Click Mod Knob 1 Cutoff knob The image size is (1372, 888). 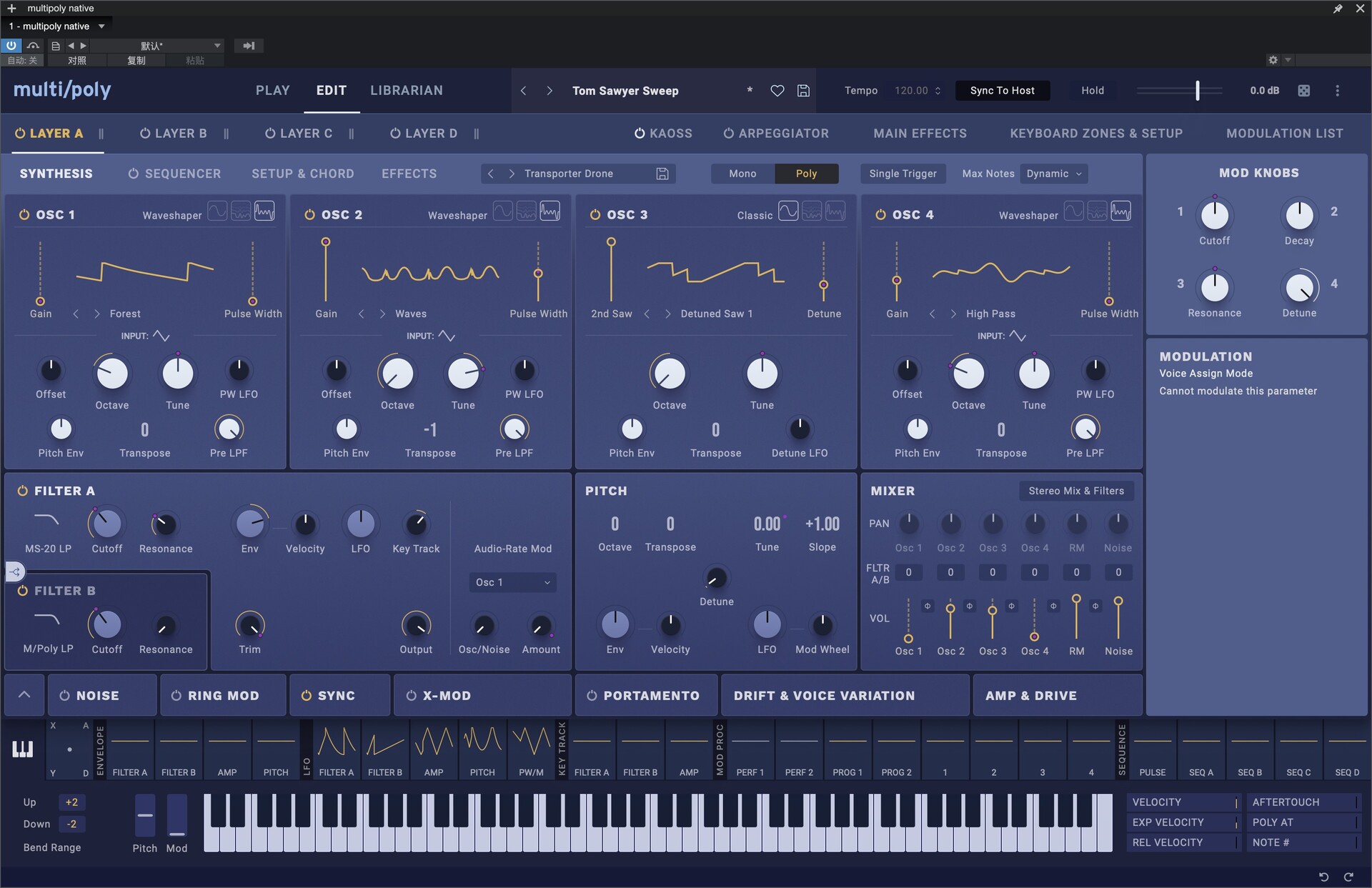point(1214,215)
